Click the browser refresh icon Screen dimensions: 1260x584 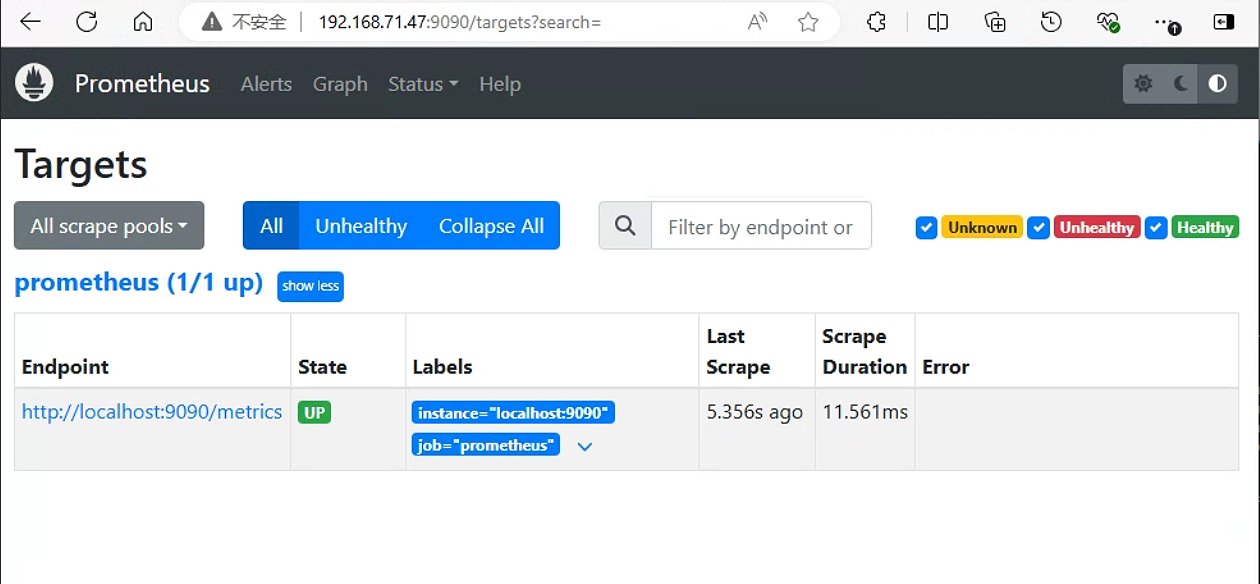click(87, 22)
